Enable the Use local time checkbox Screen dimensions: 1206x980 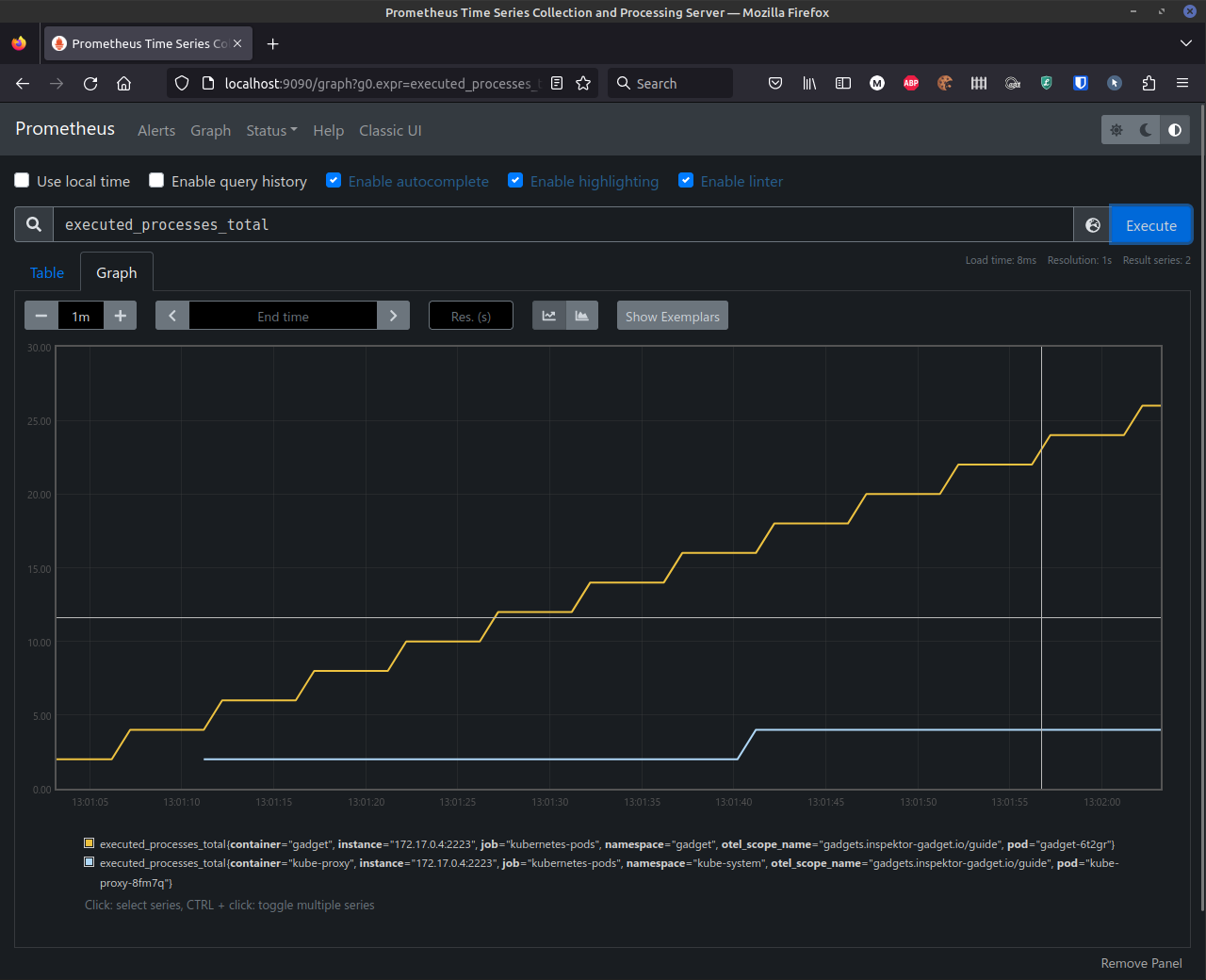point(22,181)
